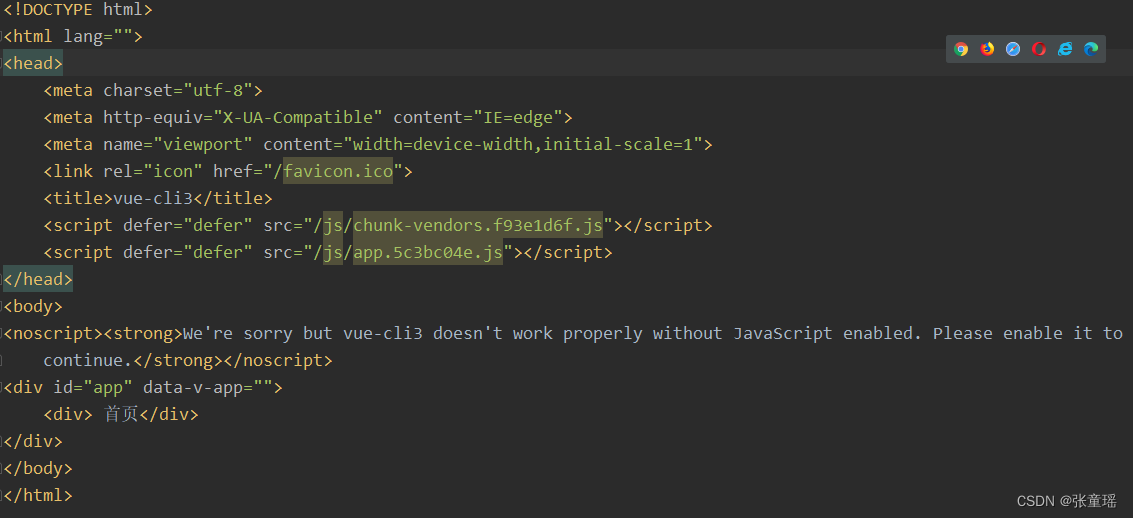The height and width of the screenshot is (518, 1133).
Task: Click the closing head tag
Action: 38,280
